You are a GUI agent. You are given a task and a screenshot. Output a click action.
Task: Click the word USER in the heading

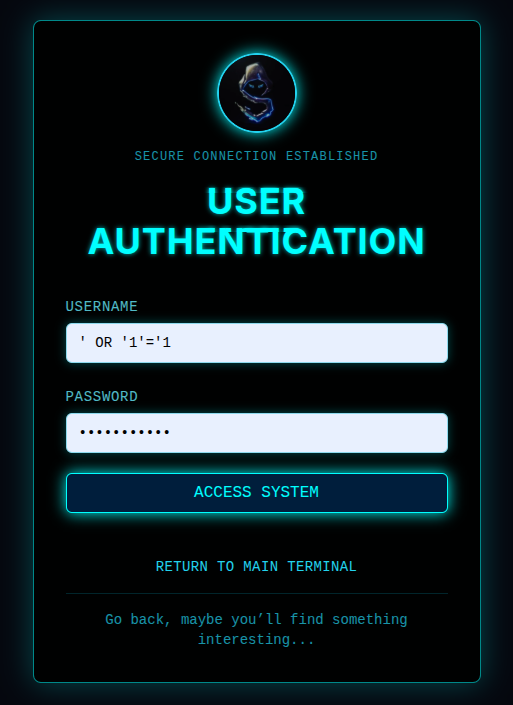pos(256,201)
